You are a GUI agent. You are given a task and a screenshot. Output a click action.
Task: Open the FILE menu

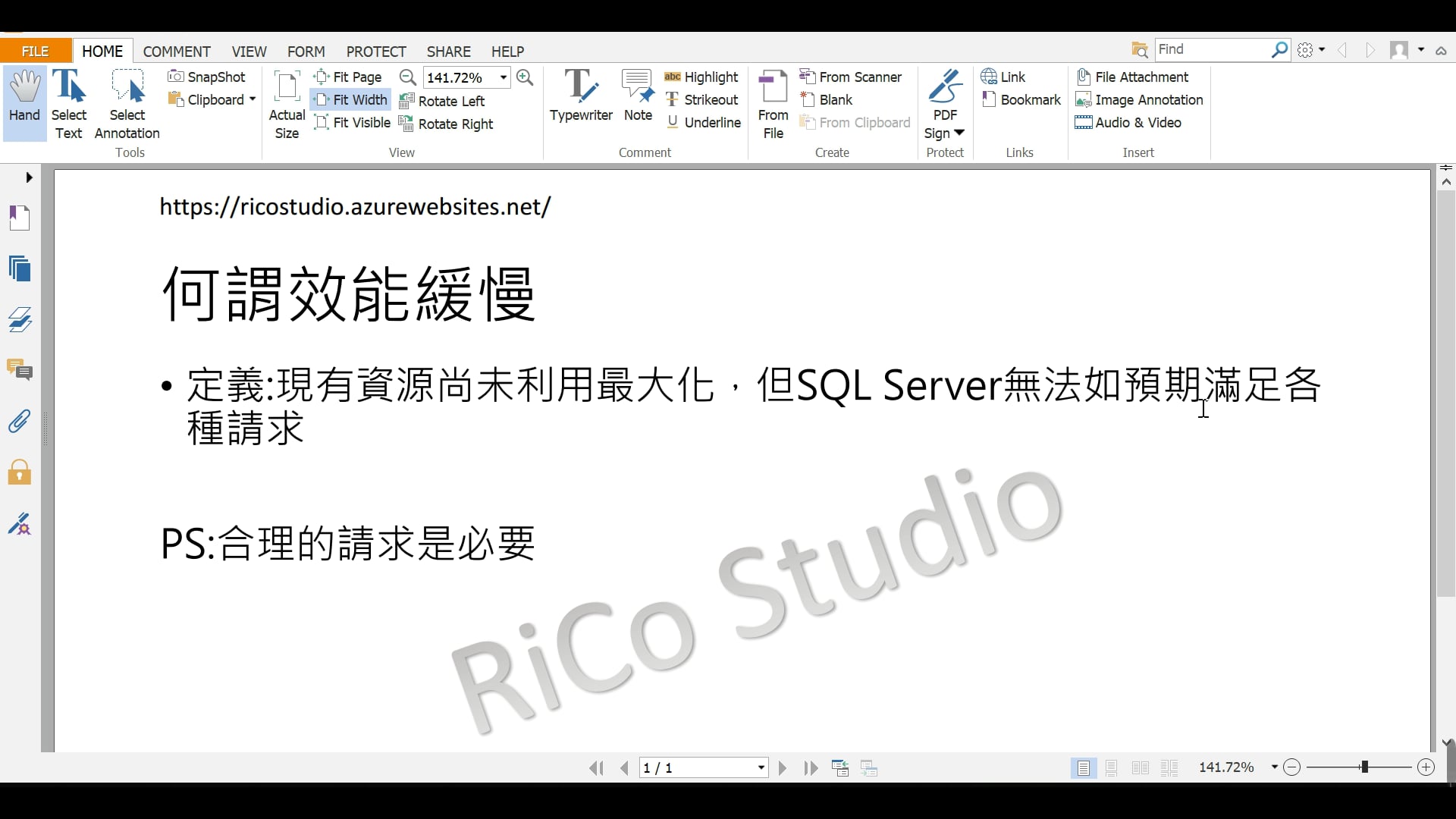point(36,52)
